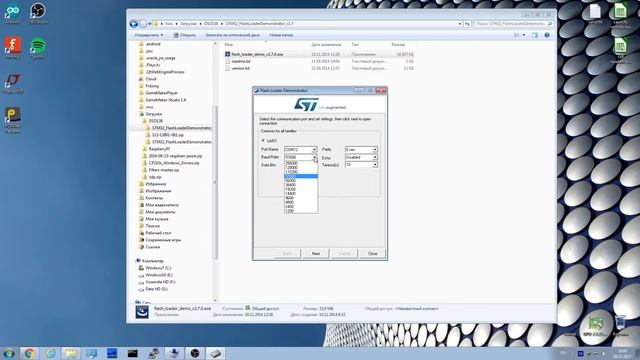
Task: Click Close button in Flash Loader dialog
Action: click(x=372, y=253)
